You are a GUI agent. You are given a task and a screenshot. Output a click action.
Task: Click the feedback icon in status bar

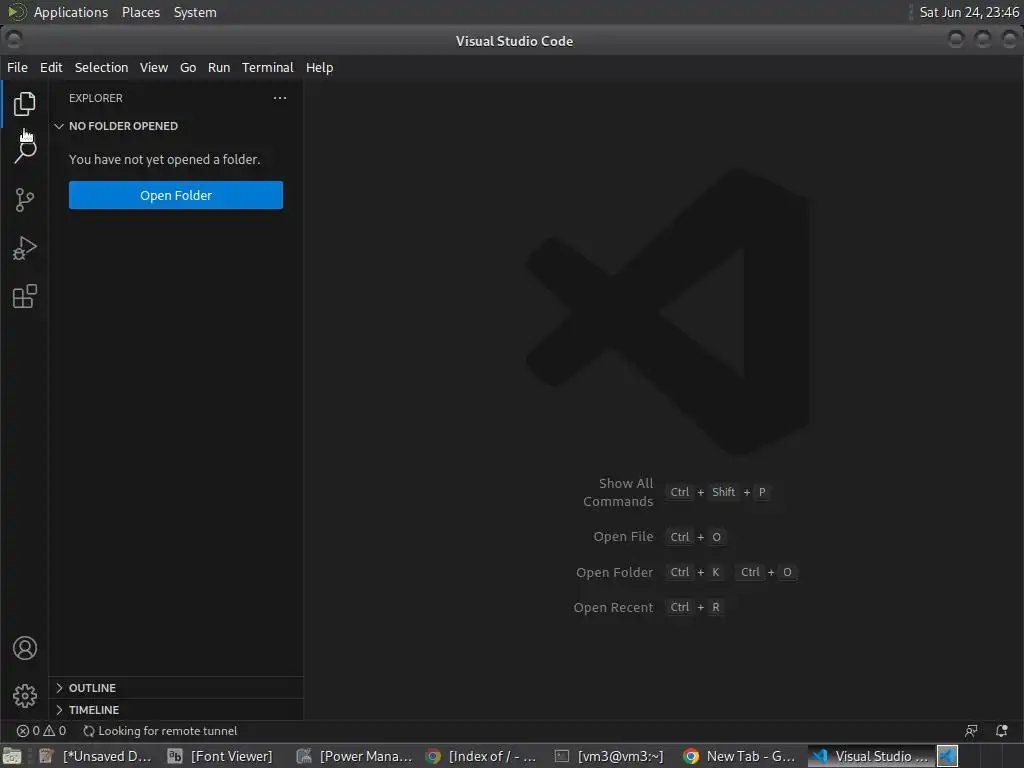tap(972, 731)
